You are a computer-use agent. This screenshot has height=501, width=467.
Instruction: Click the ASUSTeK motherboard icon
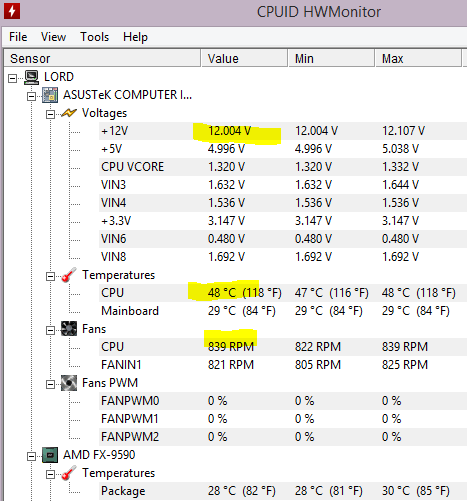[50, 95]
